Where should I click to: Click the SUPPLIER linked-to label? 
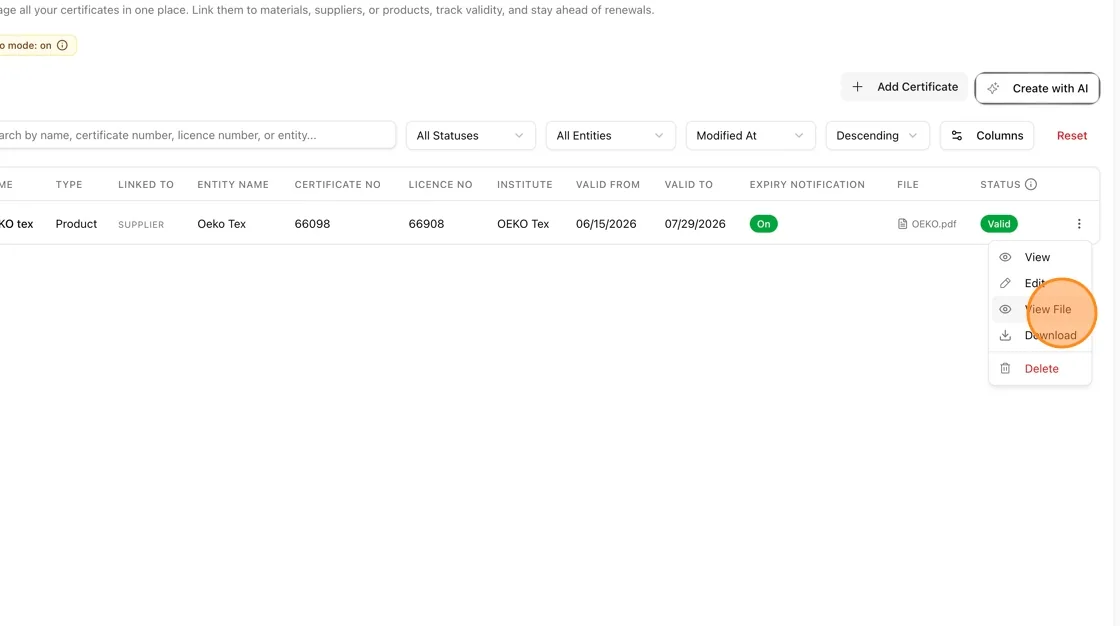[141, 224]
